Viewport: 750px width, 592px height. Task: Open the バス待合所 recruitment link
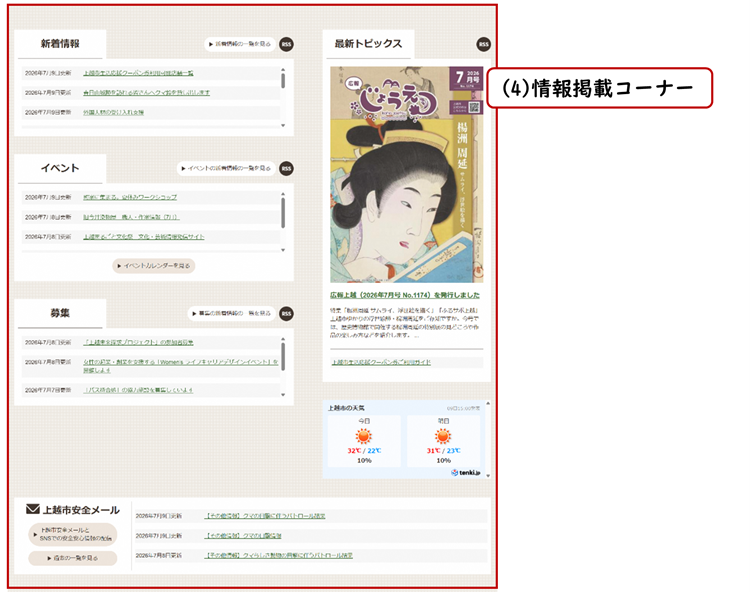pyautogui.click(x=138, y=390)
